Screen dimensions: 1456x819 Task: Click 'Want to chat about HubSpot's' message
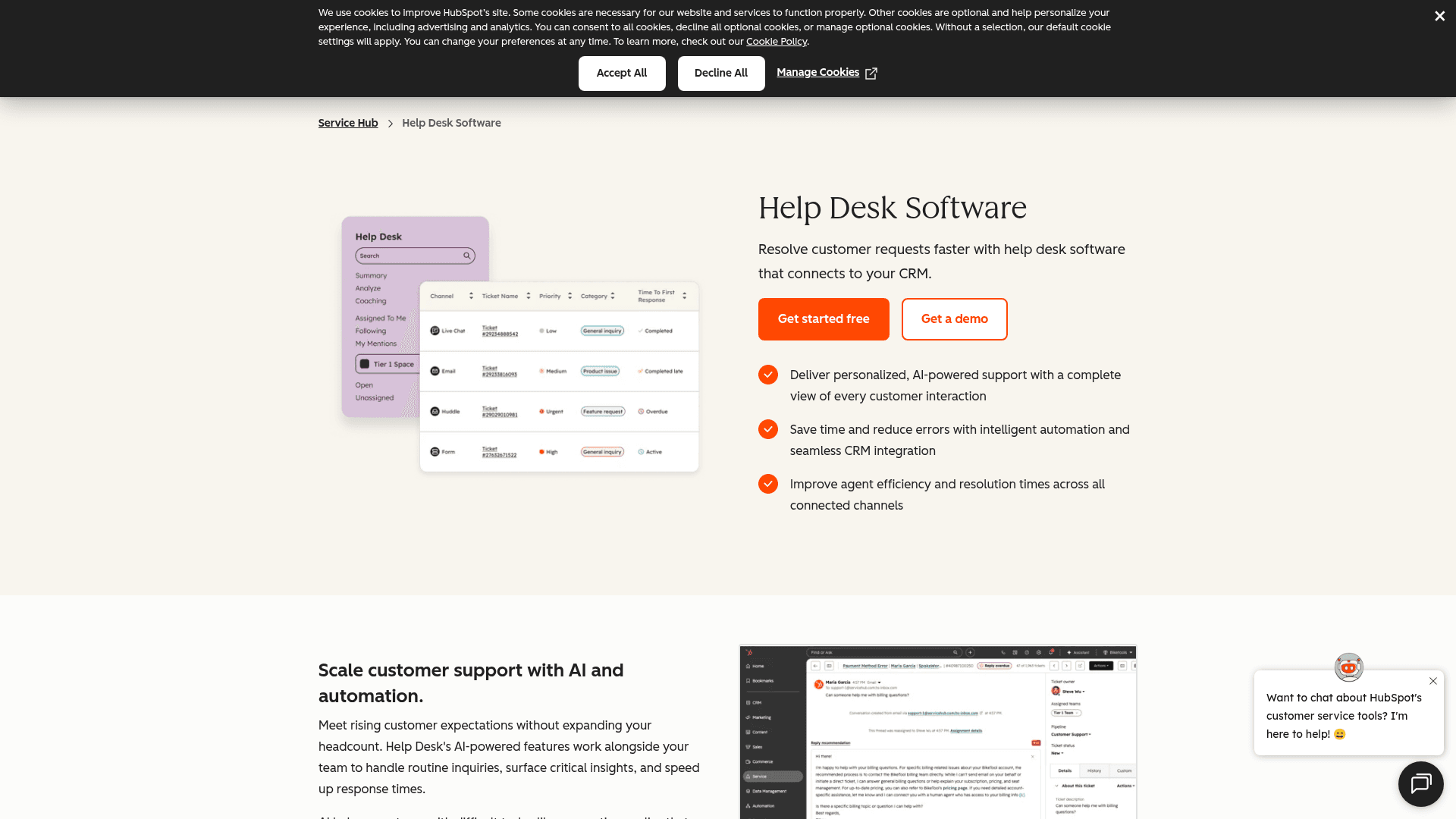click(x=1344, y=716)
